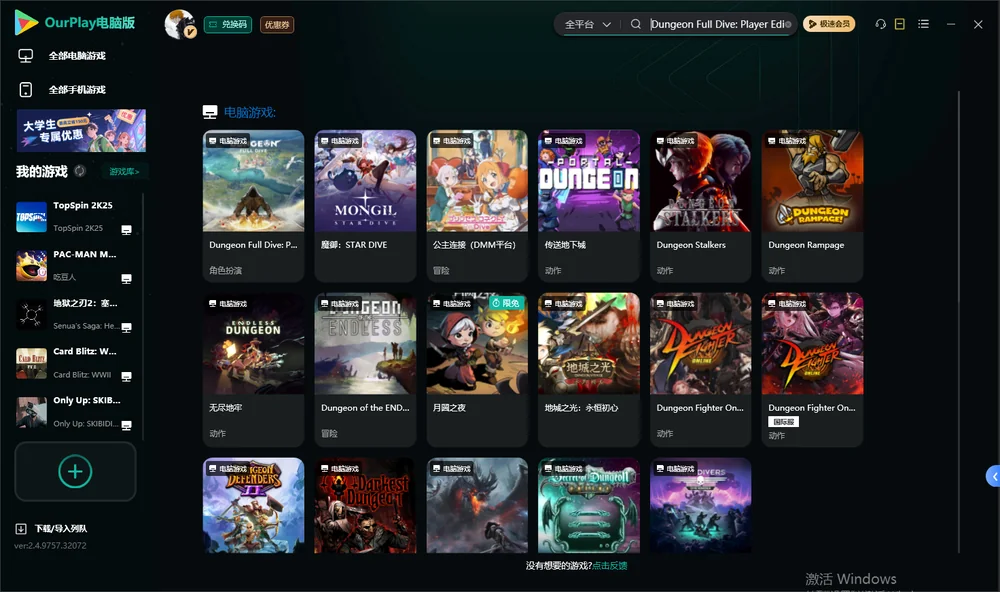
Task: Open the 大学生专属优惠 promotional banner
Action: tap(81, 130)
